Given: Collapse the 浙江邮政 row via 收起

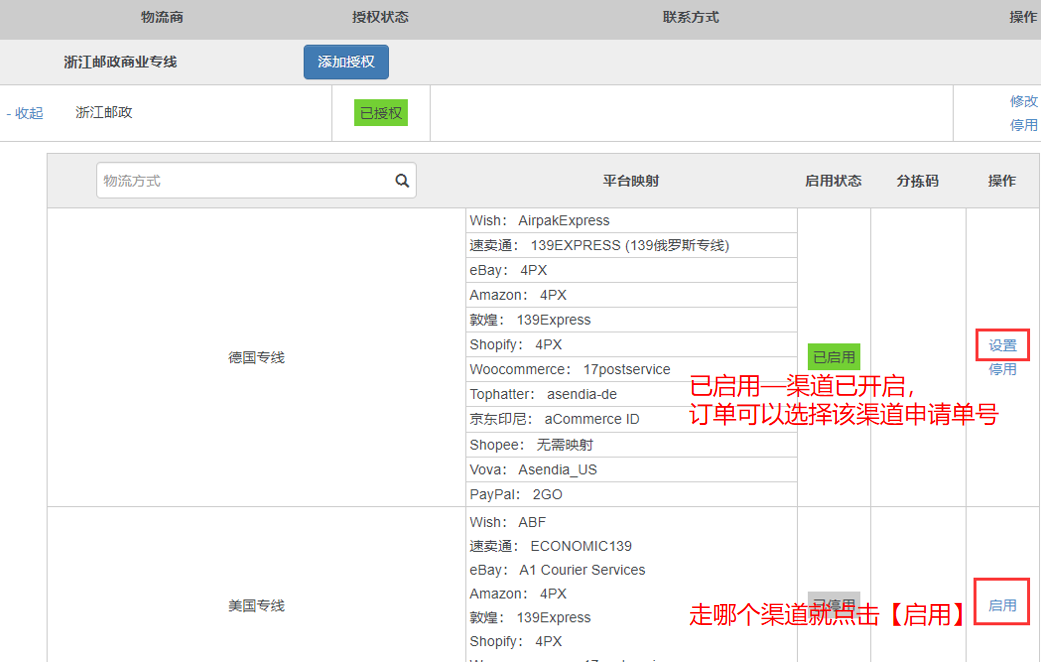Looking at the screenshot, I should tap(25, 113).
